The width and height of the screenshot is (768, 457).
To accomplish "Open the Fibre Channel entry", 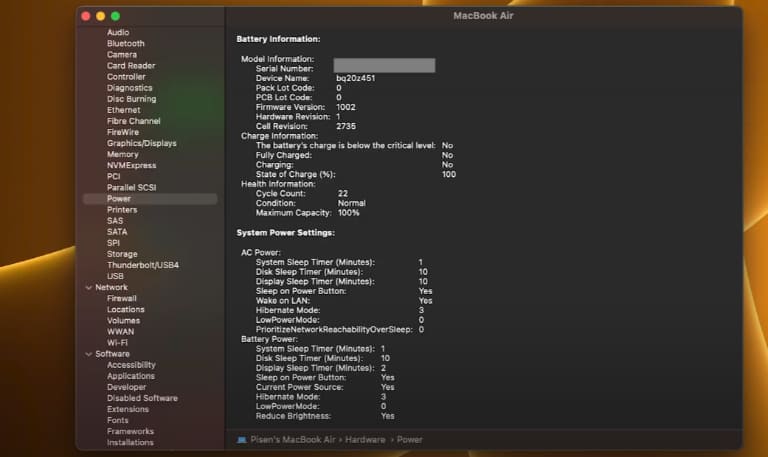I will coord(133,121).
